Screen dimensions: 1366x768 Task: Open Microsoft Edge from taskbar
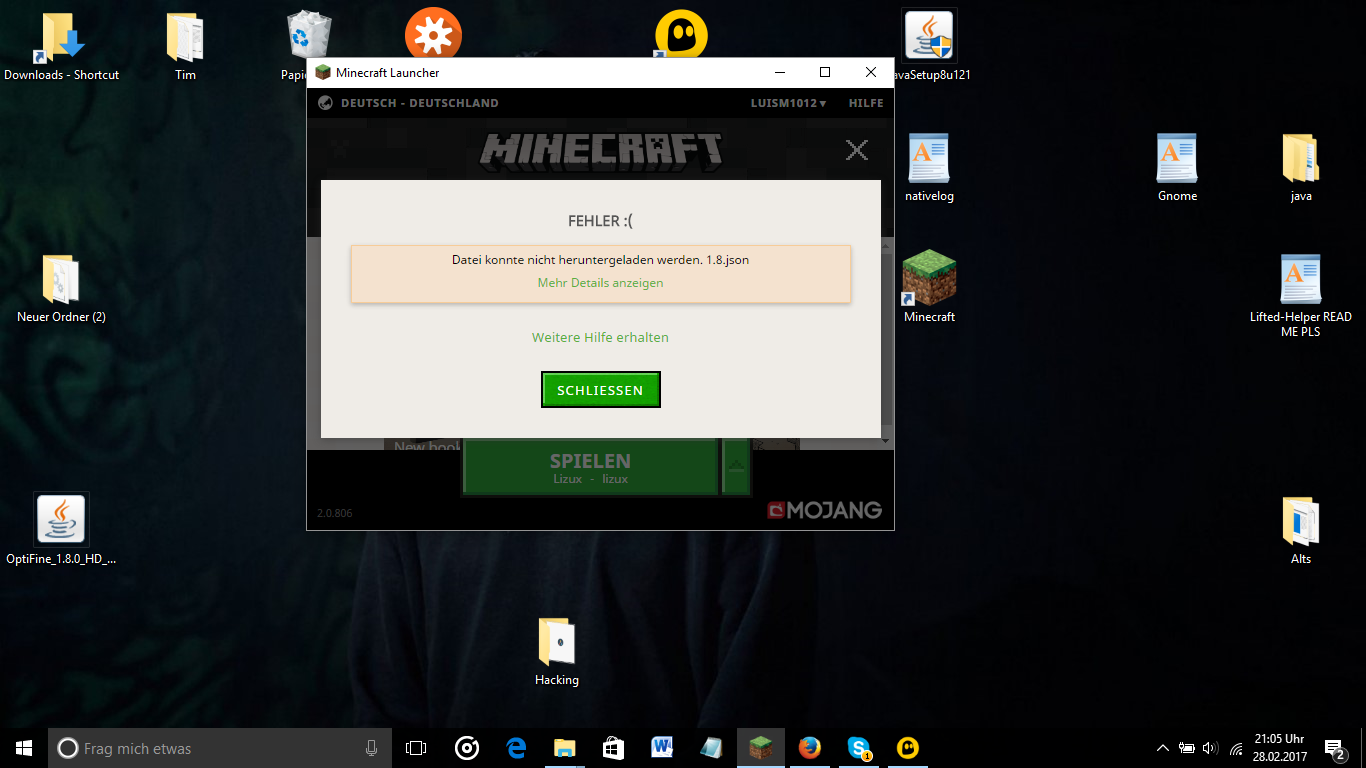516,748
